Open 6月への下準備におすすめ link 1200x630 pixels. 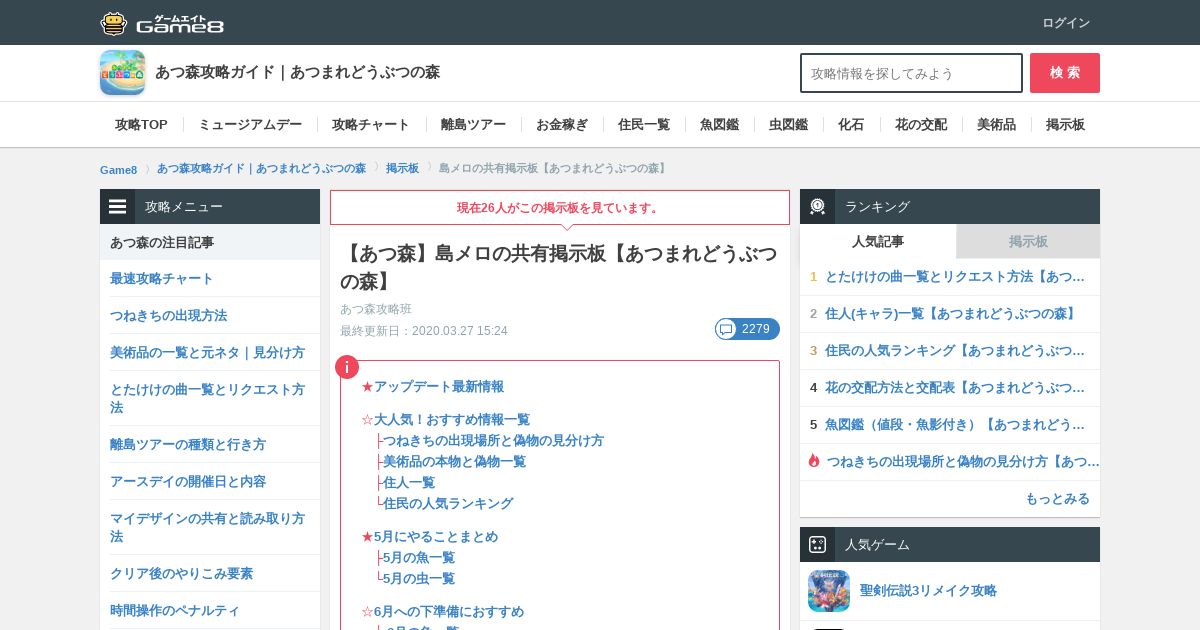pyautogui.click(x=449, y=611)
